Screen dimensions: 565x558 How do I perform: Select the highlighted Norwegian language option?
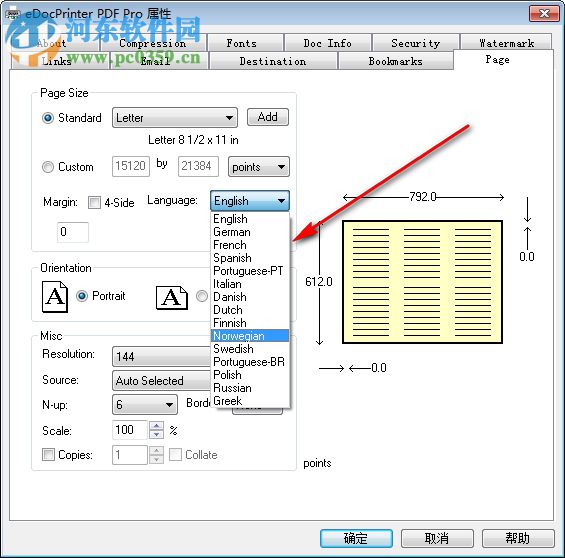click(250, 335)
